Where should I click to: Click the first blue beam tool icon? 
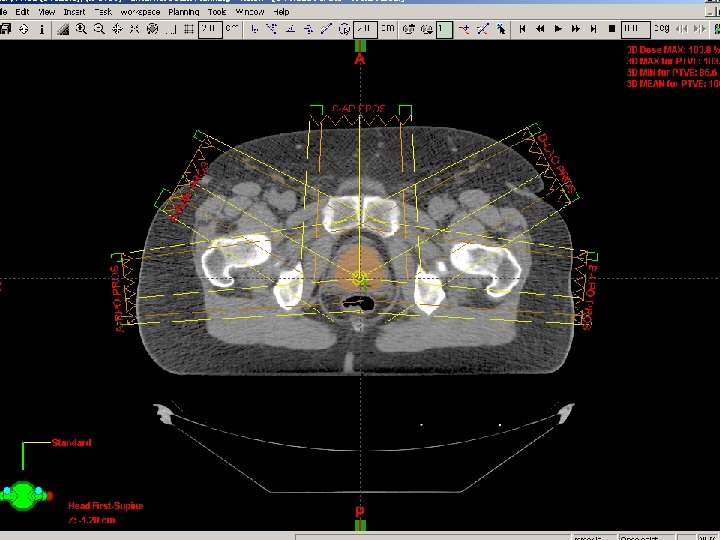pos(254,29)
